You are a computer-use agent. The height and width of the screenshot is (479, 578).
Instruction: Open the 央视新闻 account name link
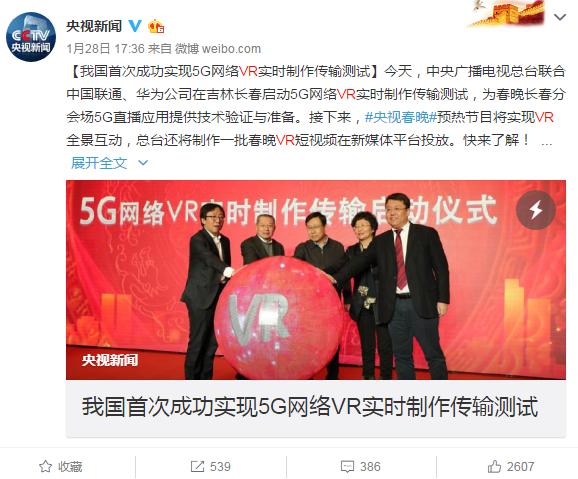tap(94, 26)
